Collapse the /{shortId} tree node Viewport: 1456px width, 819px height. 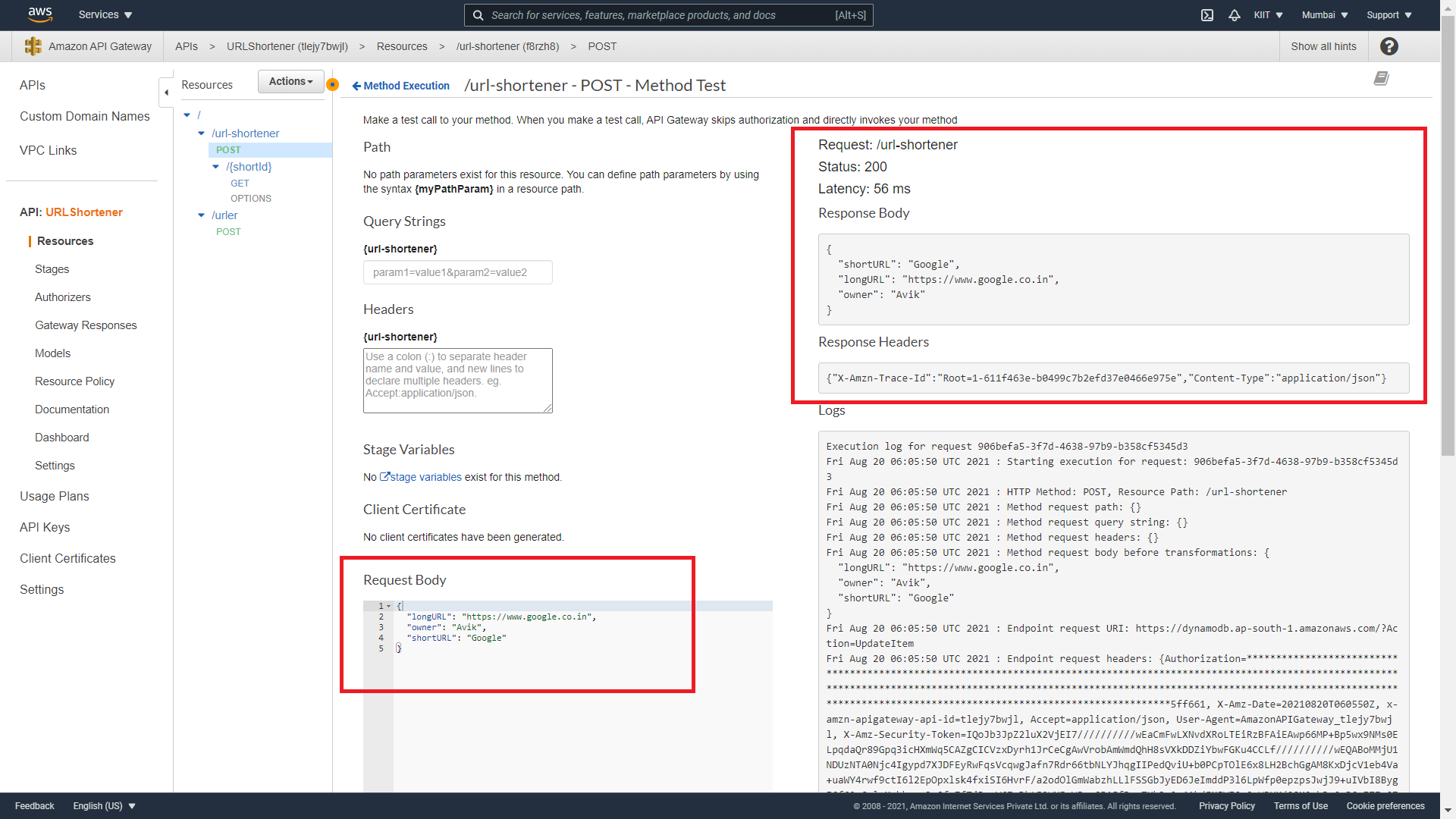pos(215,167)
